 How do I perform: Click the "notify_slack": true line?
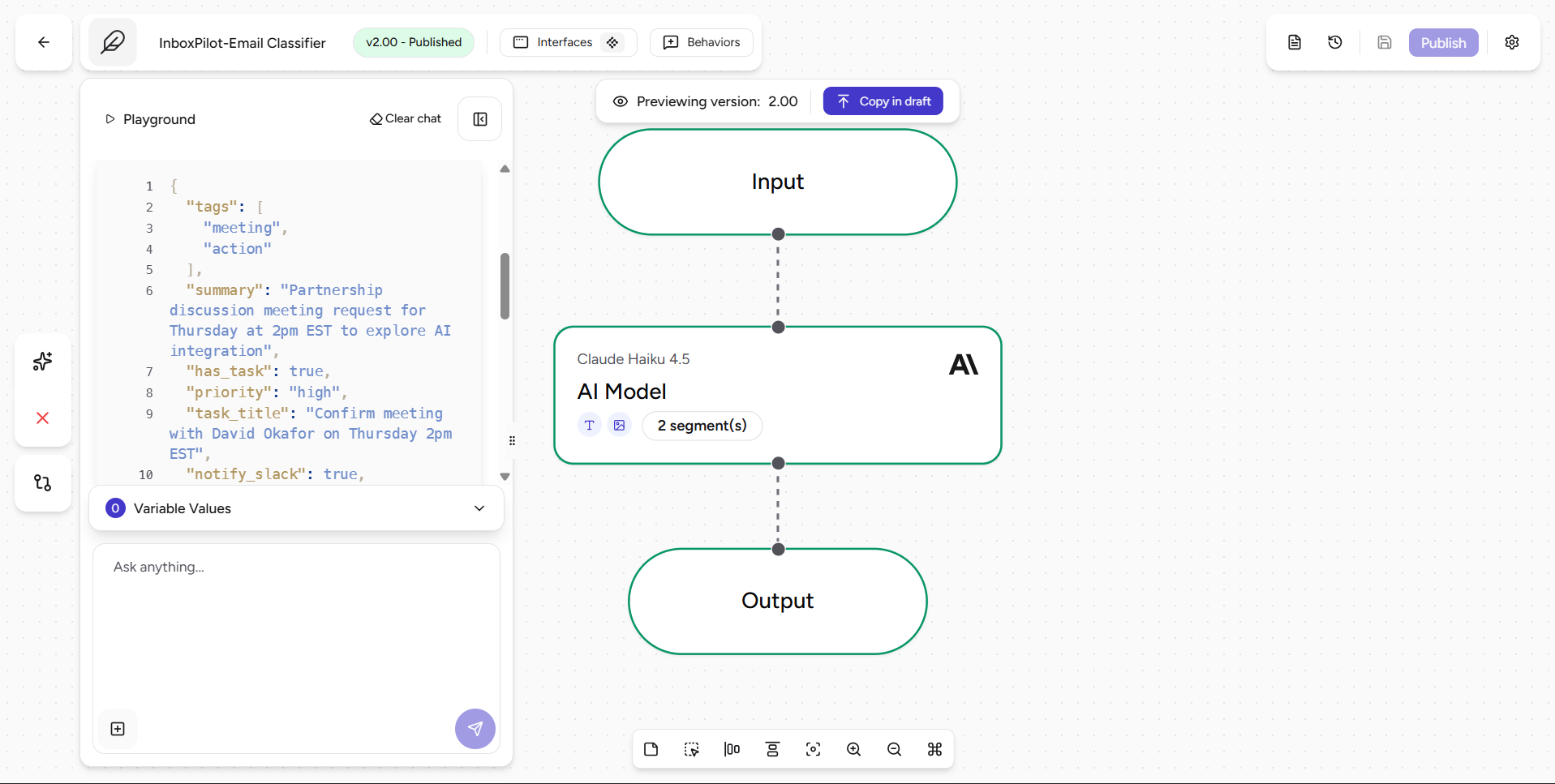click(x=274, y=474)
